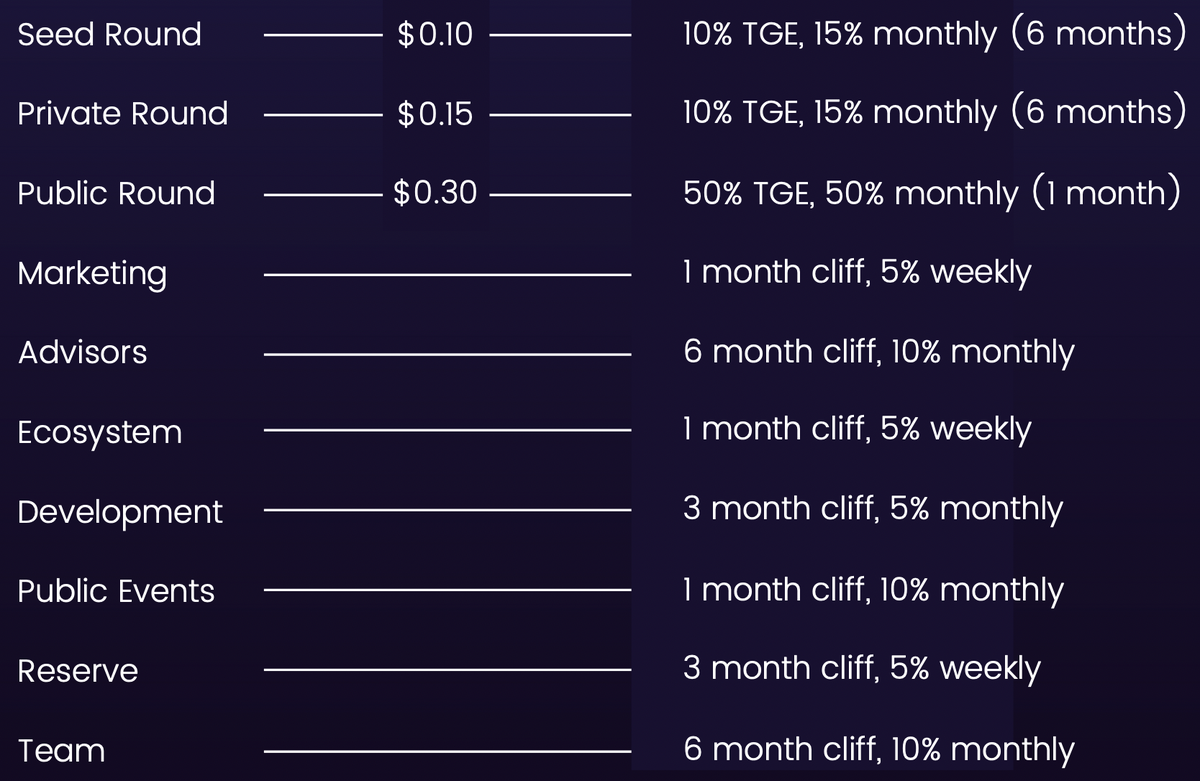1200x781 pixels.
Task: Click the Reserve label
Action: 78,671
